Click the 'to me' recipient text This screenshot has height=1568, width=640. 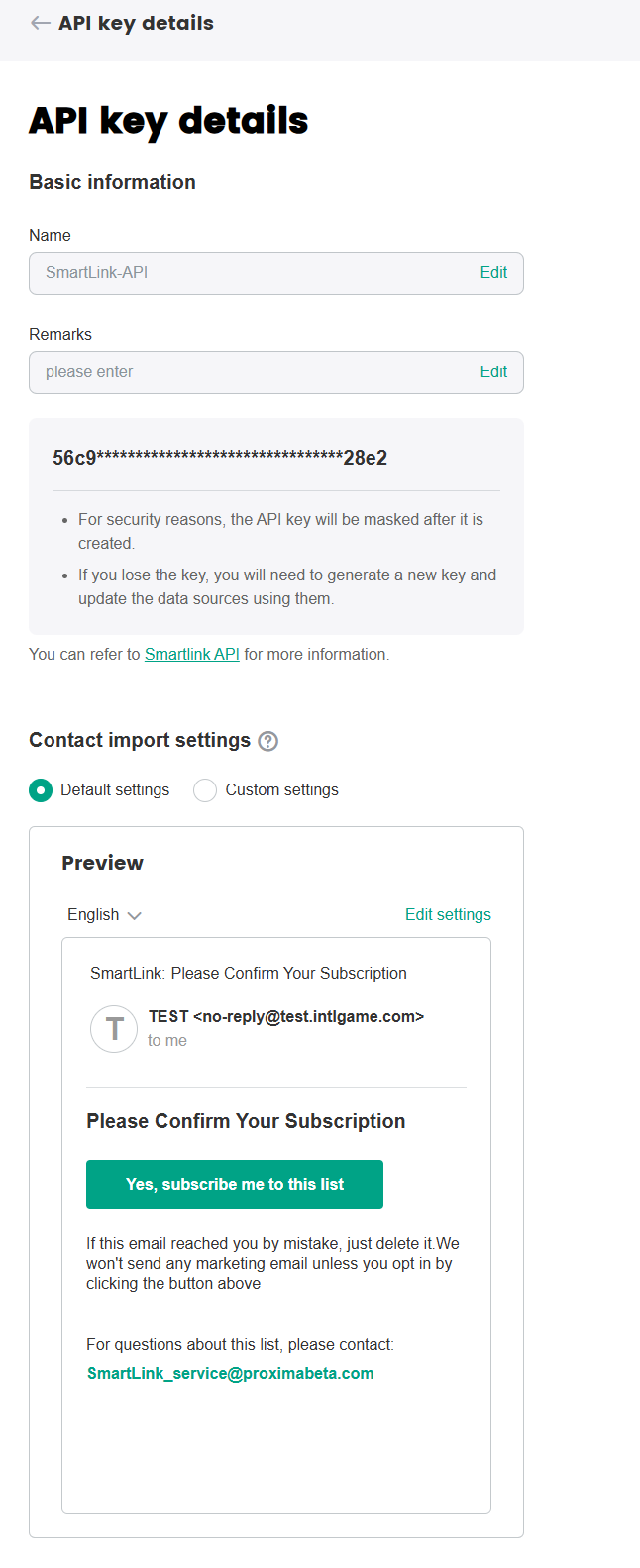167,1040
